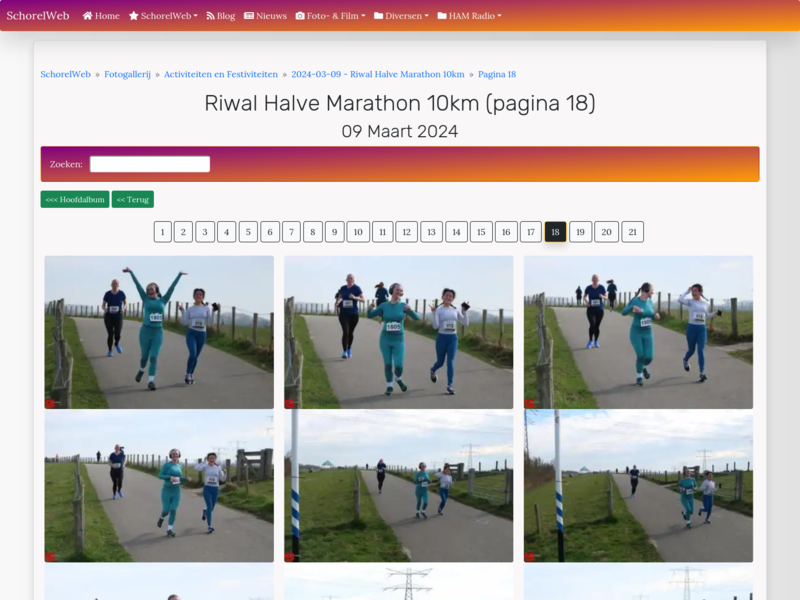Expand the Foto- & Film dropdown
The image size is (800, 600).
(x=331, y=16)
